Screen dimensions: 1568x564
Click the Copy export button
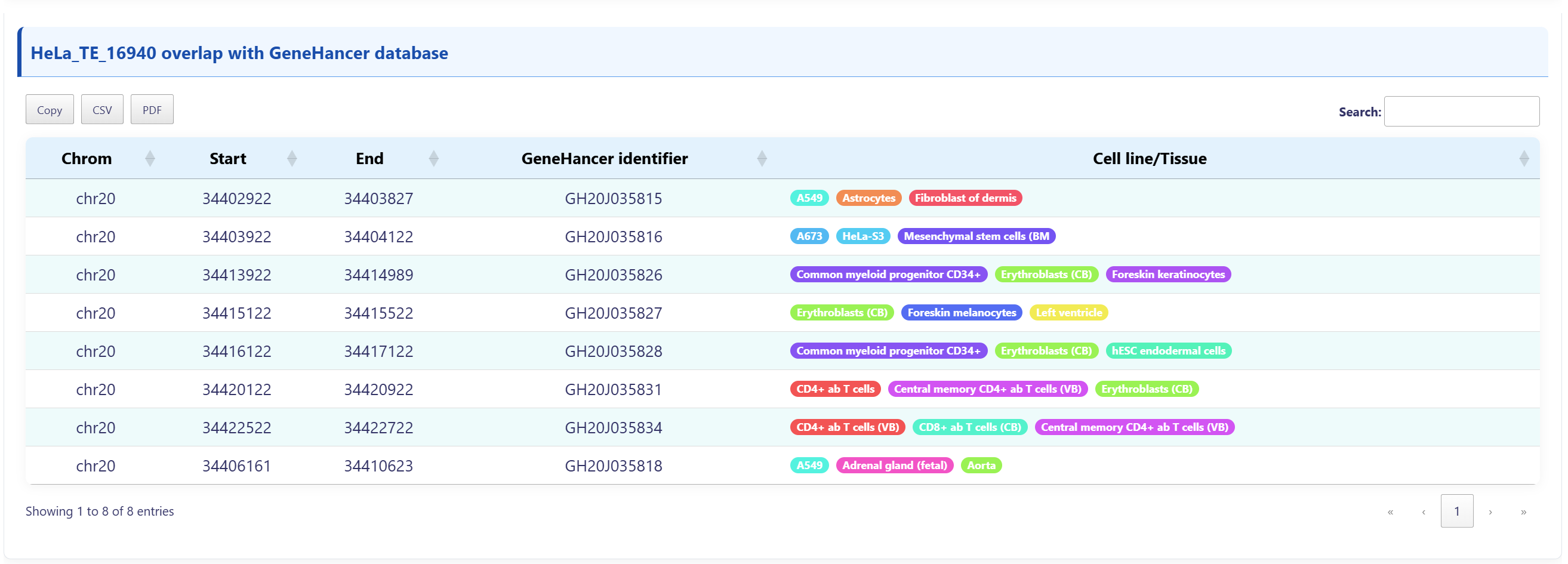(x=50, y=109)
